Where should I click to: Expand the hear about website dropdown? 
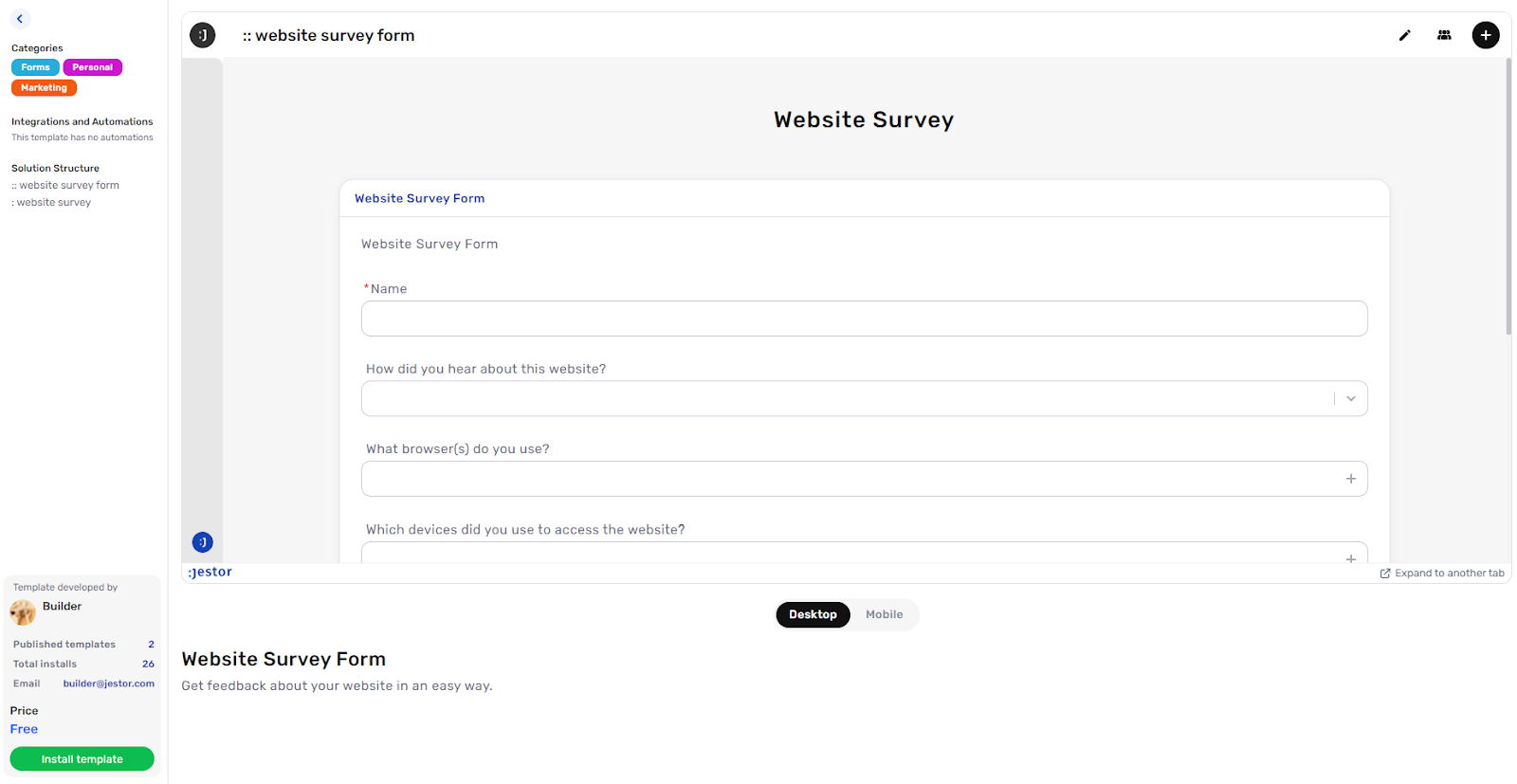tap(1351, 398)
